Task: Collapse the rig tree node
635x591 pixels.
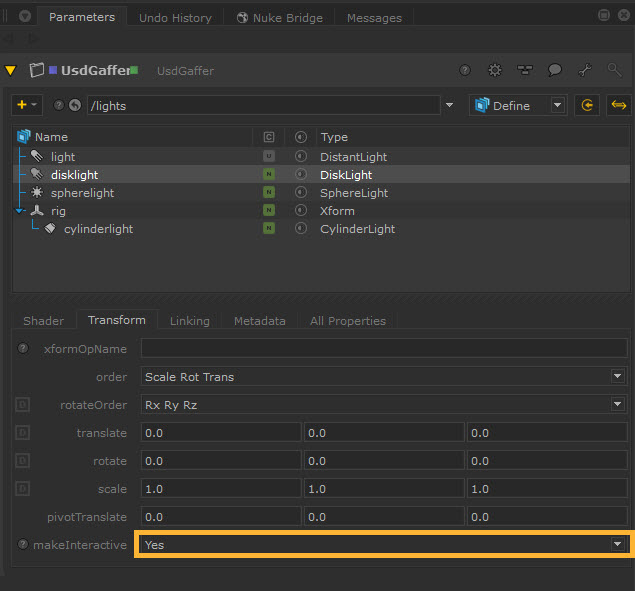Action: point(21,211)
